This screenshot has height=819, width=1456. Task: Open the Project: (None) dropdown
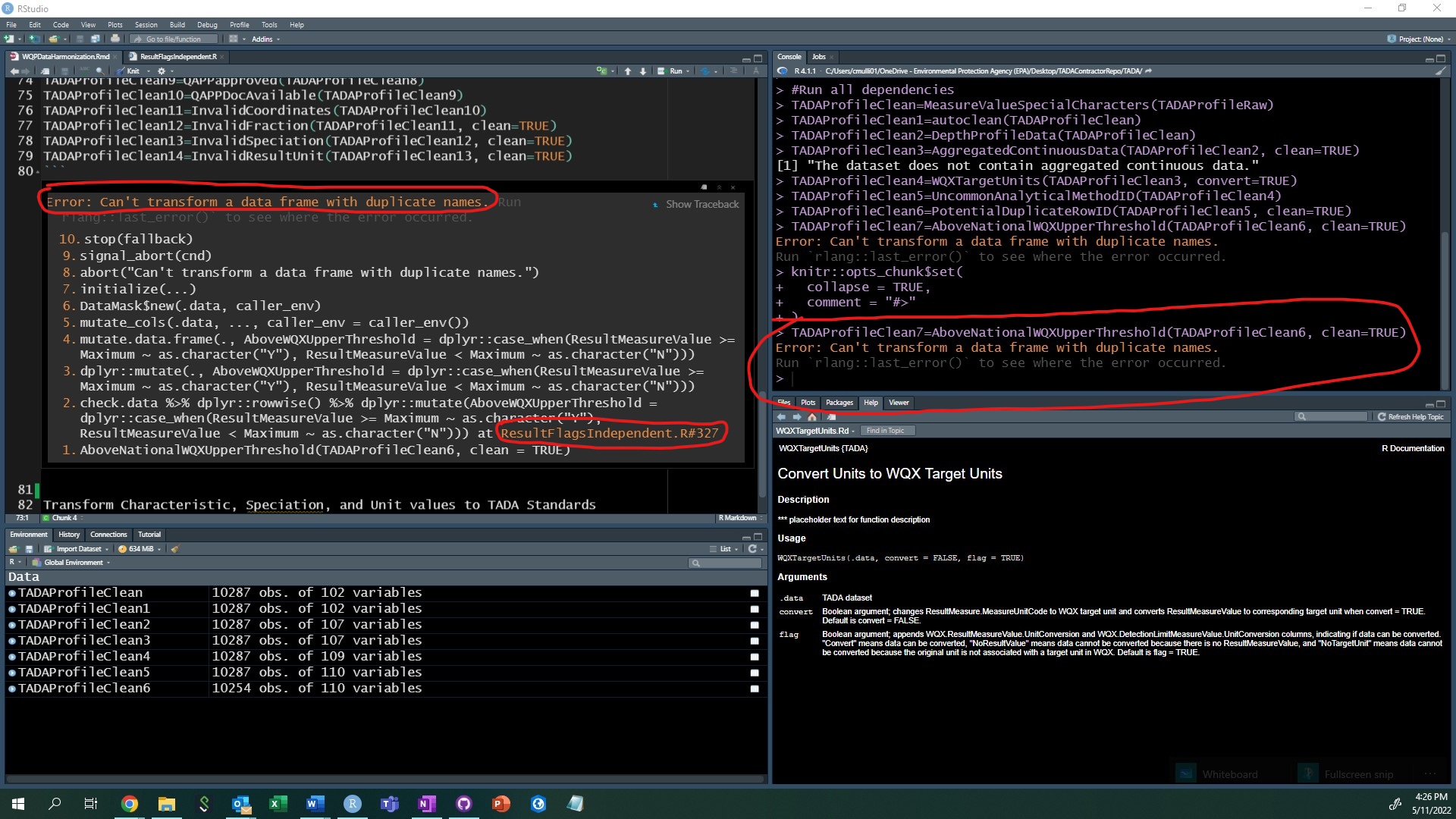coord(1418,39)
